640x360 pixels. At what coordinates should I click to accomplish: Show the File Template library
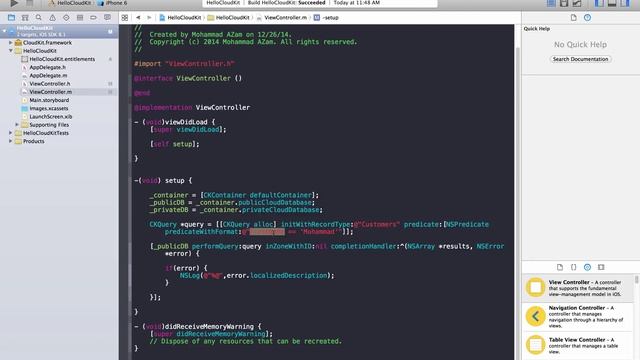[x=560, y=267]
